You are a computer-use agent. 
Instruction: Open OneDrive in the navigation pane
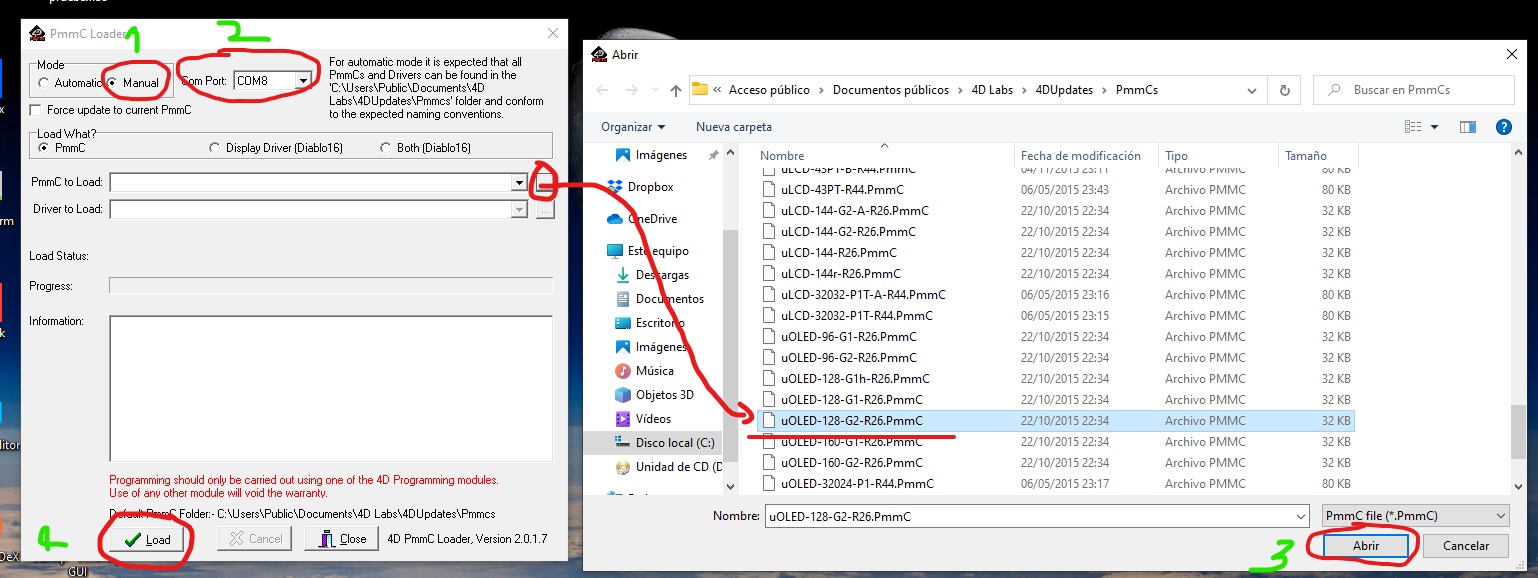point(652,219)
